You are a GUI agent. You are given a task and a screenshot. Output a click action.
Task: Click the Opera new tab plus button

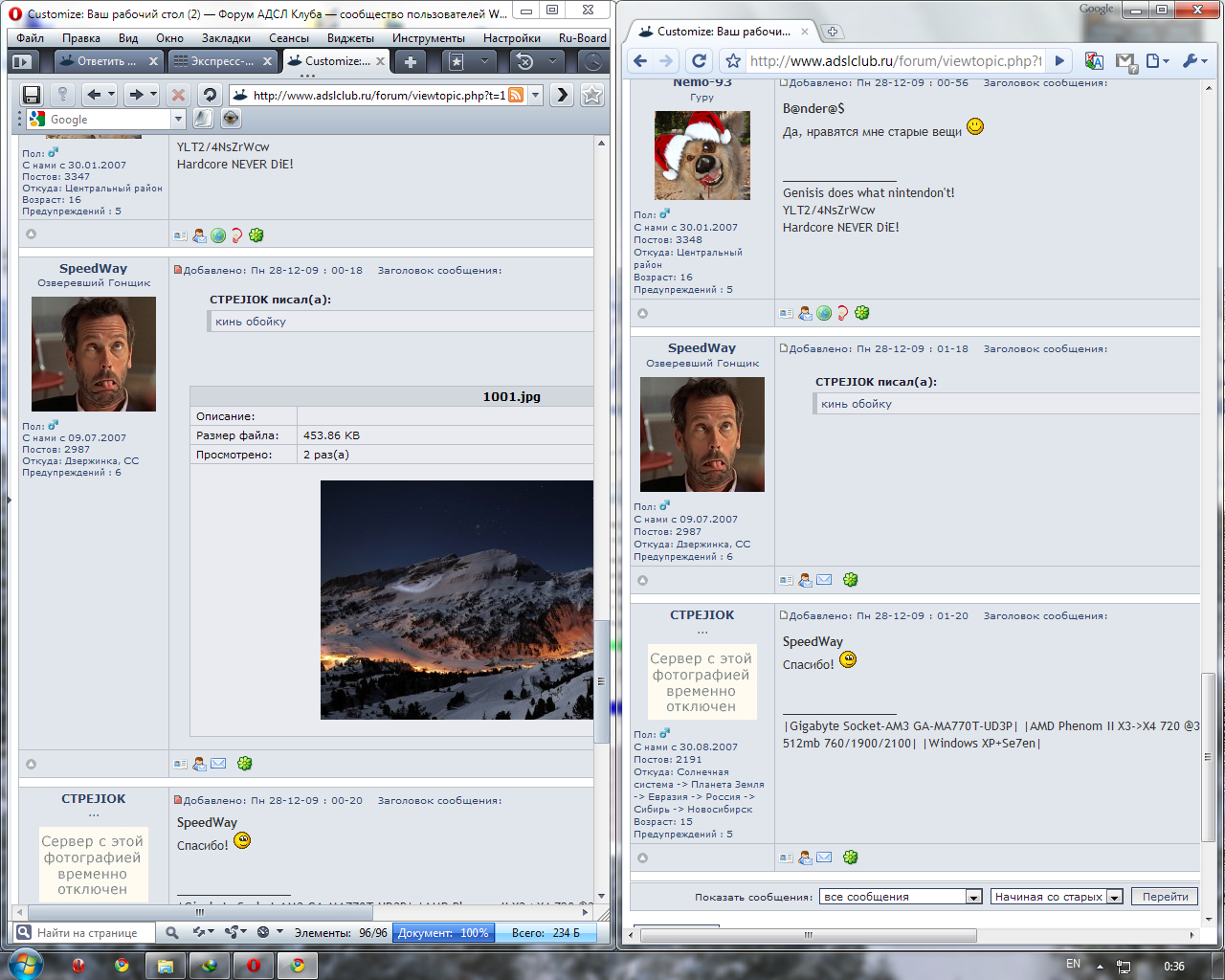[410, 61]
